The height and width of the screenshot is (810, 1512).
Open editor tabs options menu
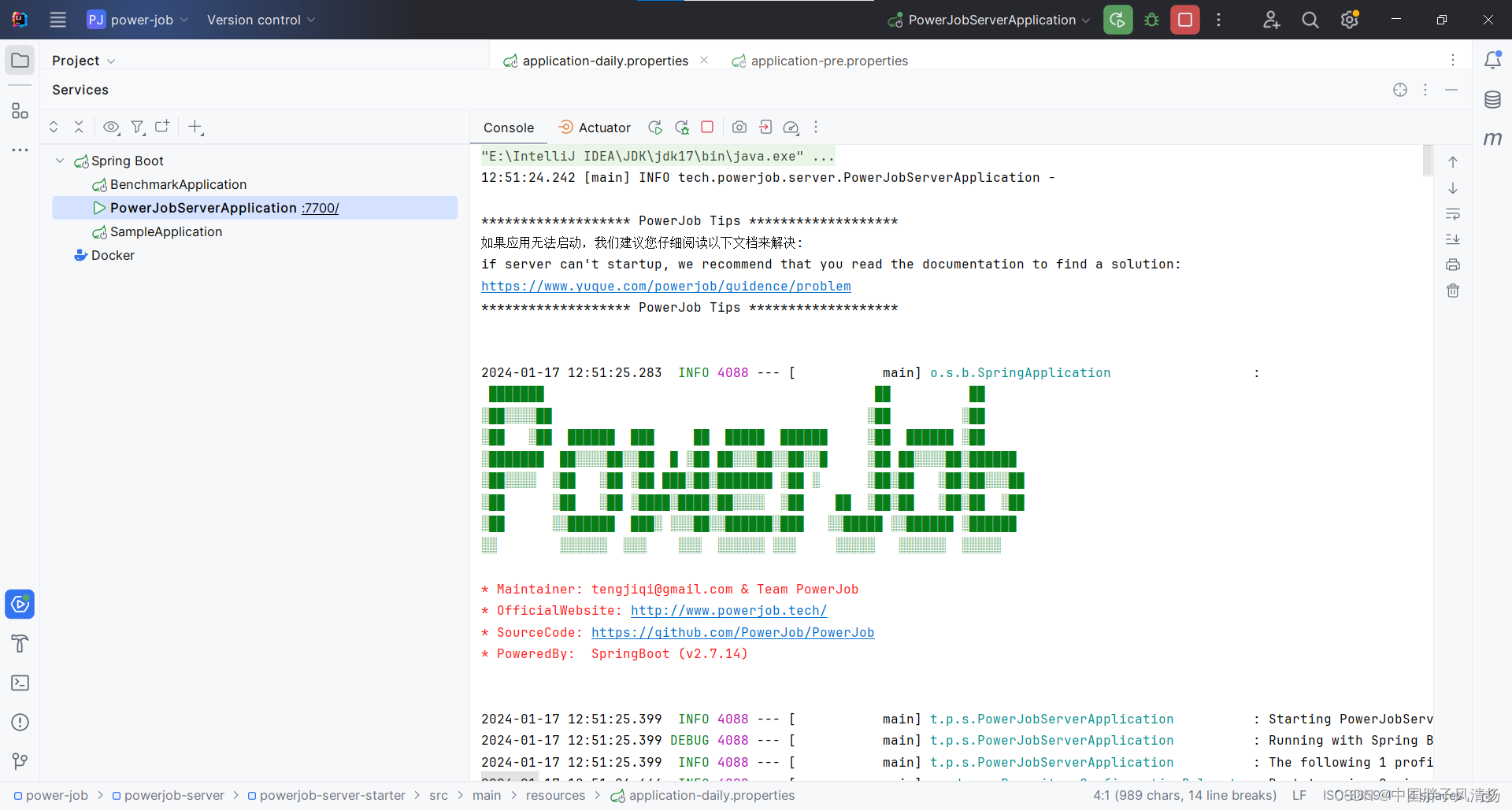point(1453,60)
